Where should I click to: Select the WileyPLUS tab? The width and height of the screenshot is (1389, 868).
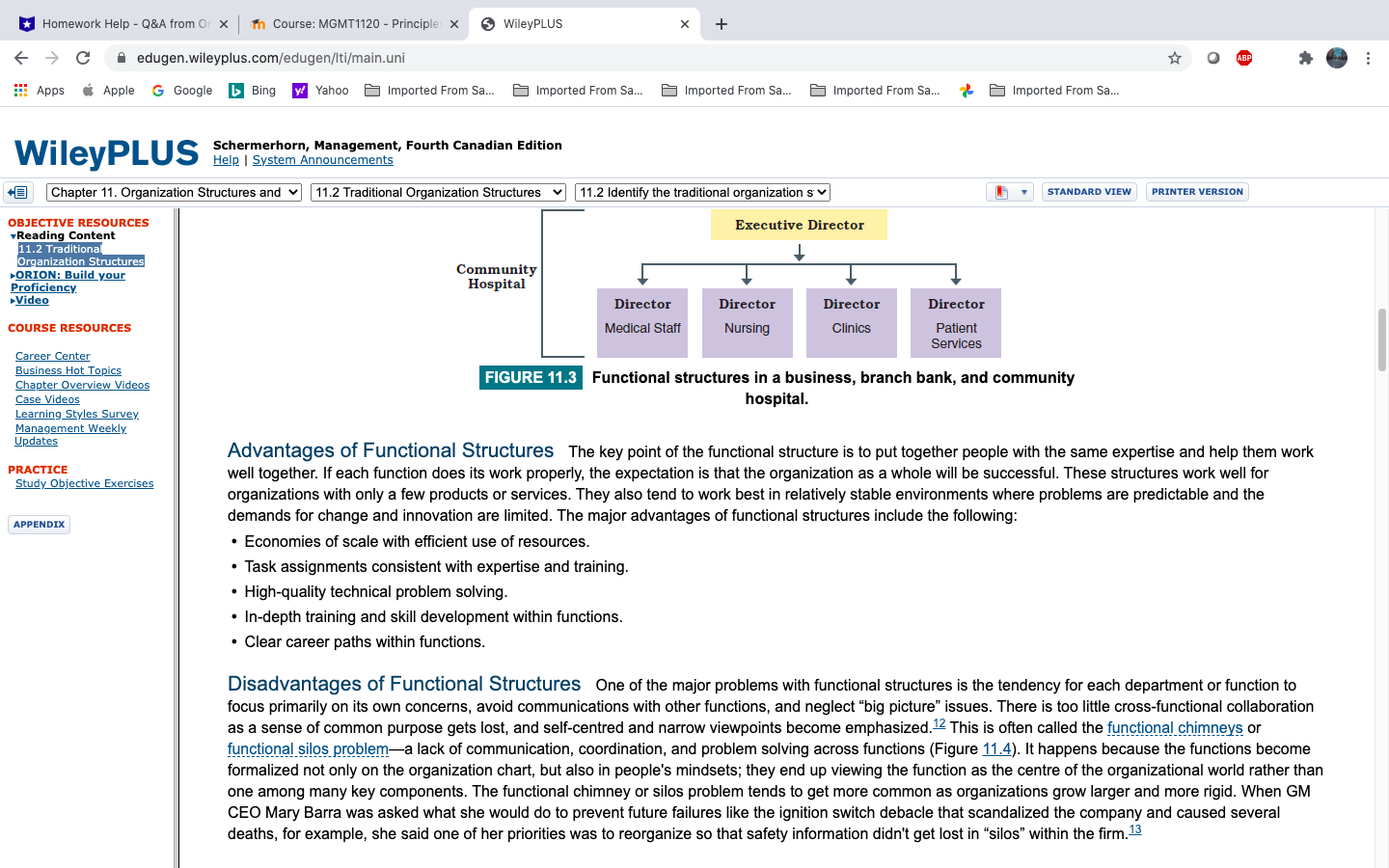[x=584, y=24]
